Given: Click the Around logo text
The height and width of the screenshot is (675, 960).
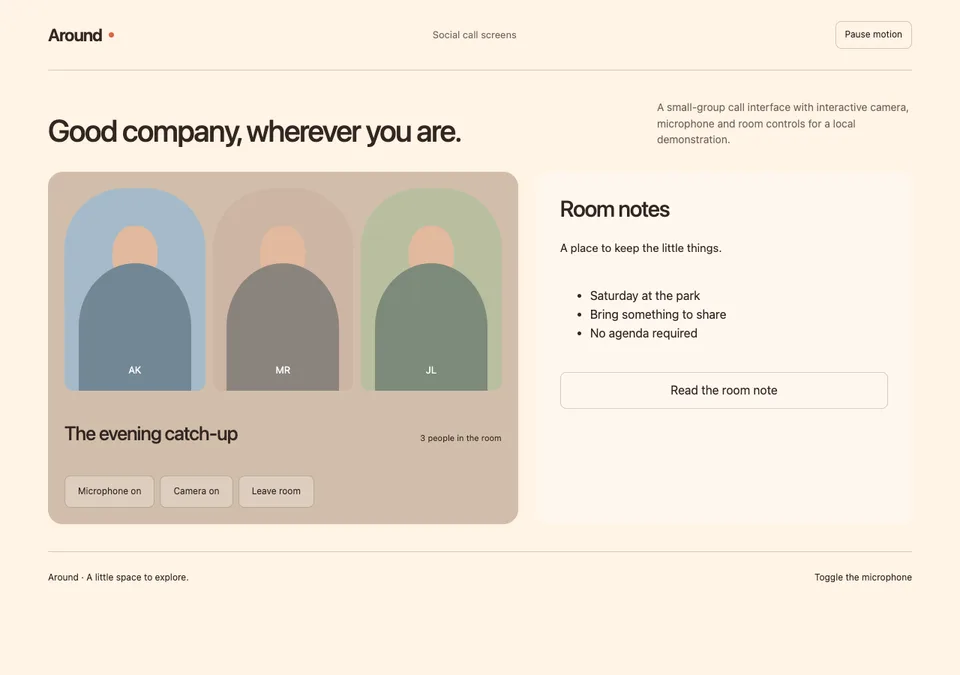Looking at the screenshot, I should pyautogui.click(x=75, y=36).
